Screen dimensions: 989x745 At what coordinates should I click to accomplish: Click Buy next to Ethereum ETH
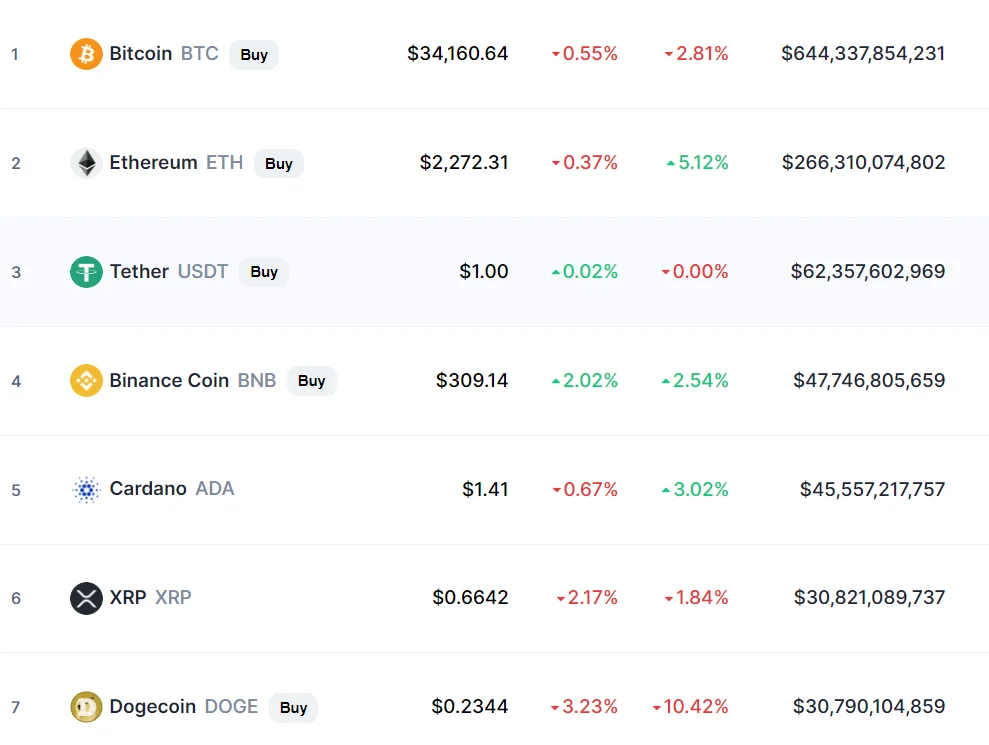tap(279, 163)
